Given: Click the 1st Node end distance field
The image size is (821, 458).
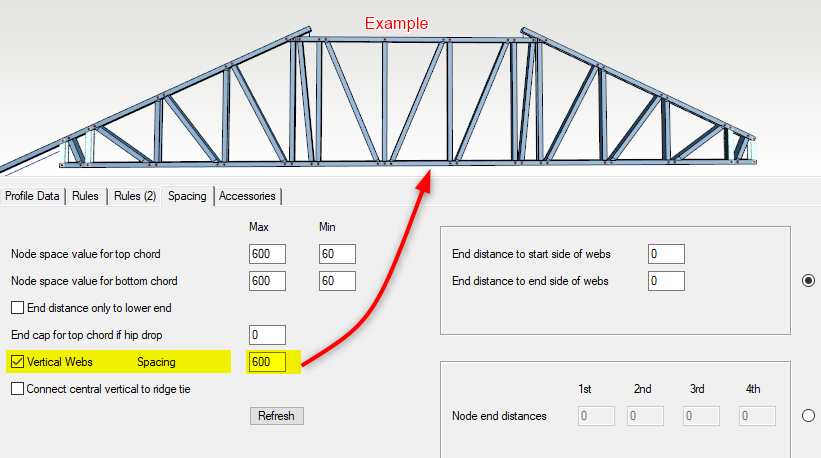Looking at the screenshot, I should (592, 416).
